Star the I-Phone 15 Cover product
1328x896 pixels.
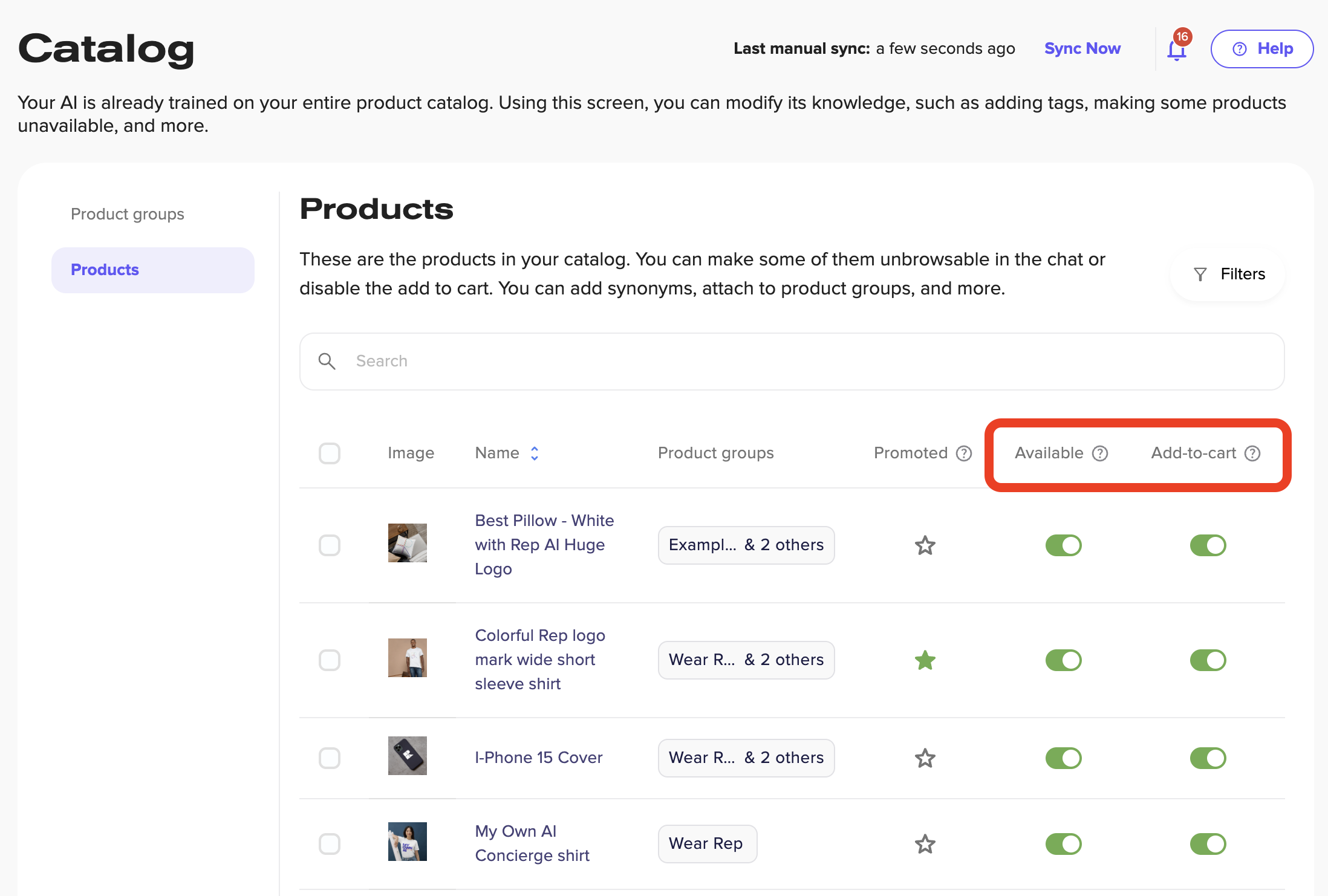click(x=925, y=758)
